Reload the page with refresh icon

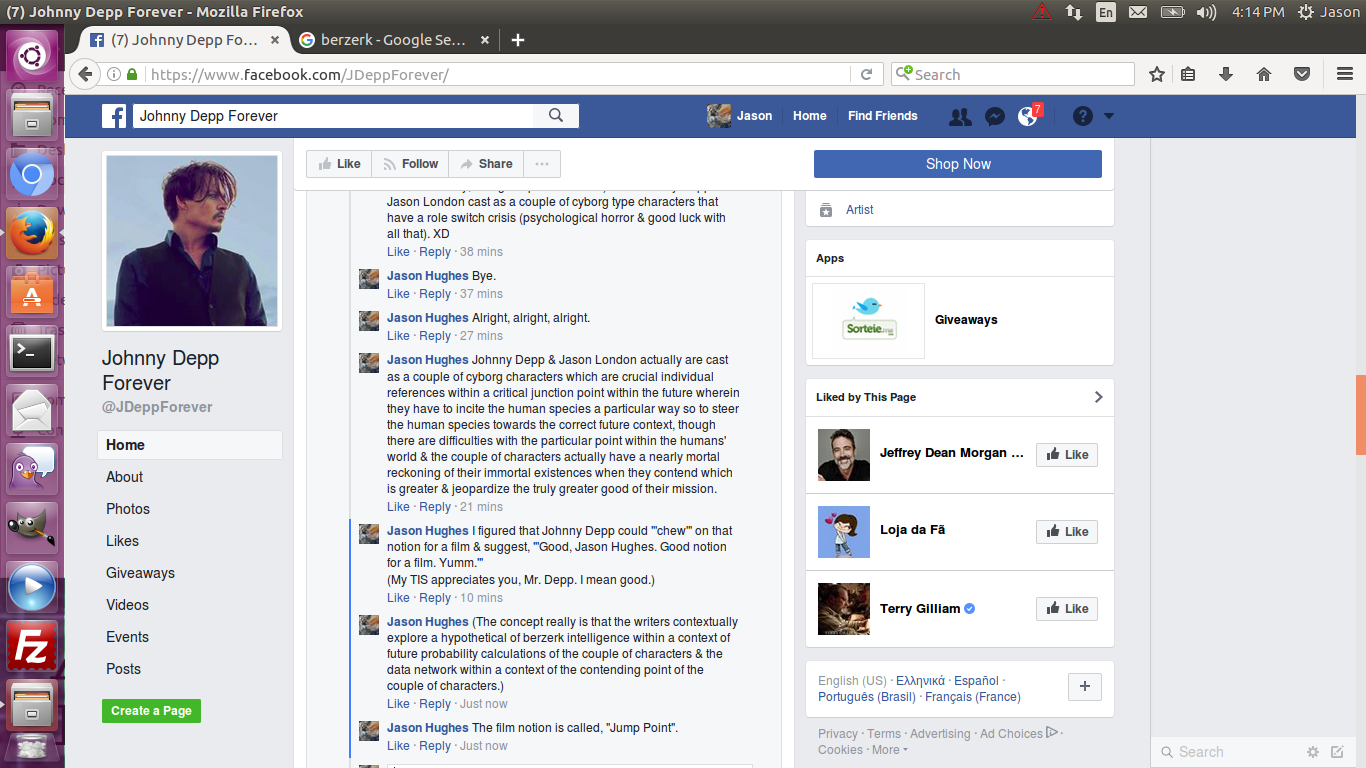(867, 74)
